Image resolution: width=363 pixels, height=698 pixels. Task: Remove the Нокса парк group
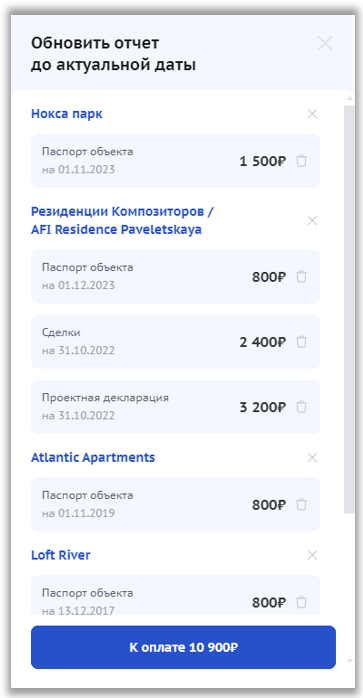pyautogui.click(x=312, y=114)
